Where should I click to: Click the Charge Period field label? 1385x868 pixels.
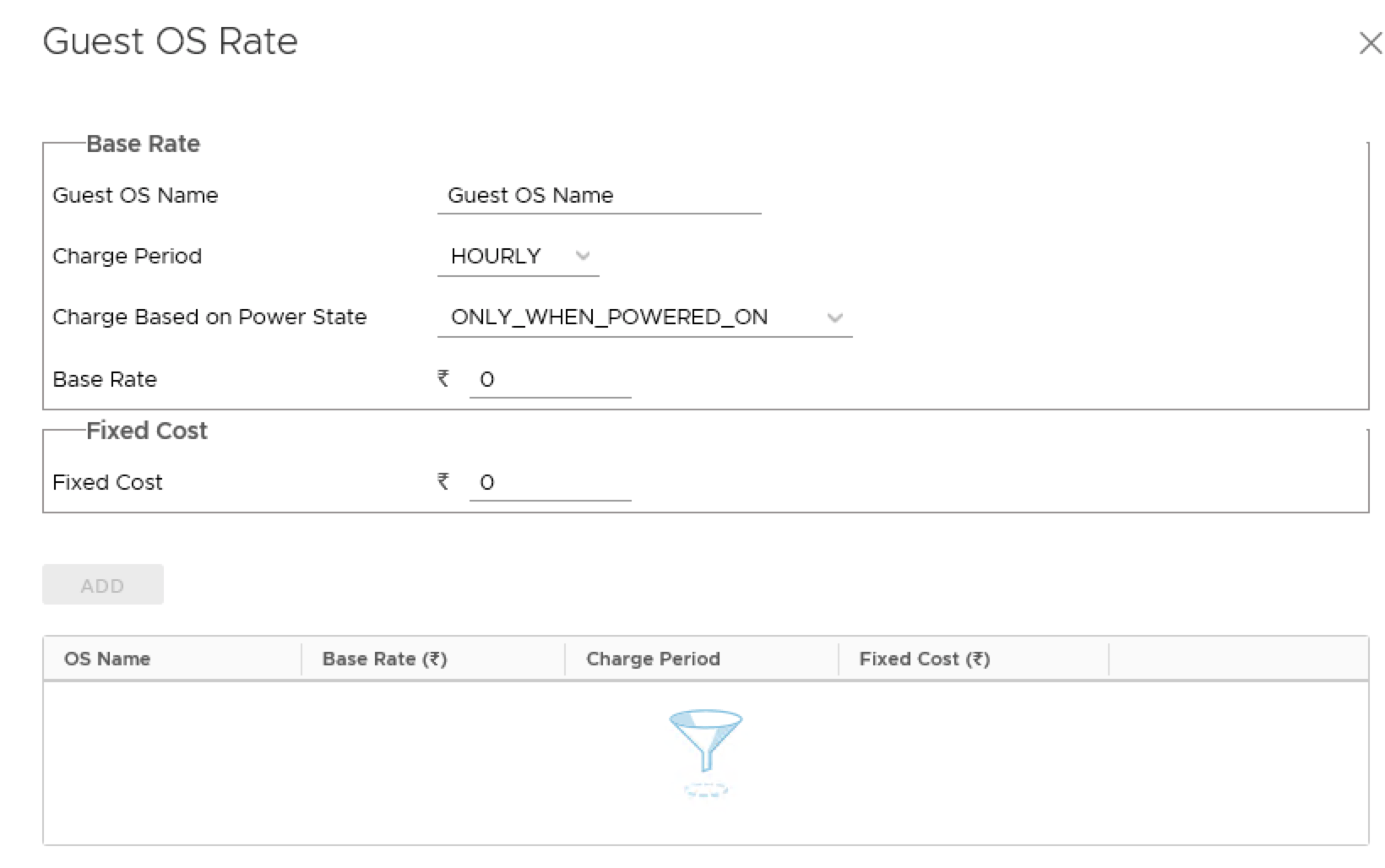127,256
